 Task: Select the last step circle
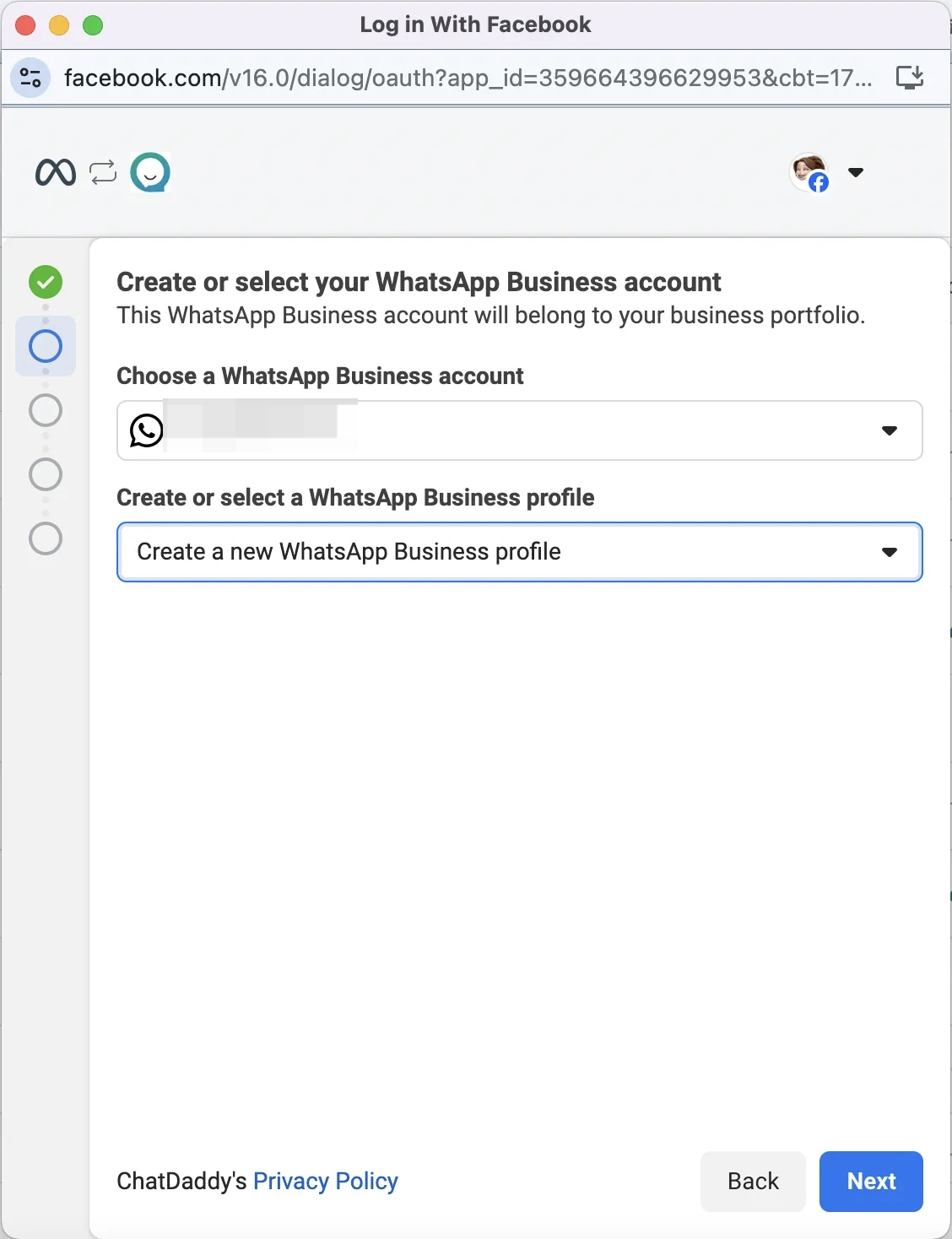[x=46, y=538]
